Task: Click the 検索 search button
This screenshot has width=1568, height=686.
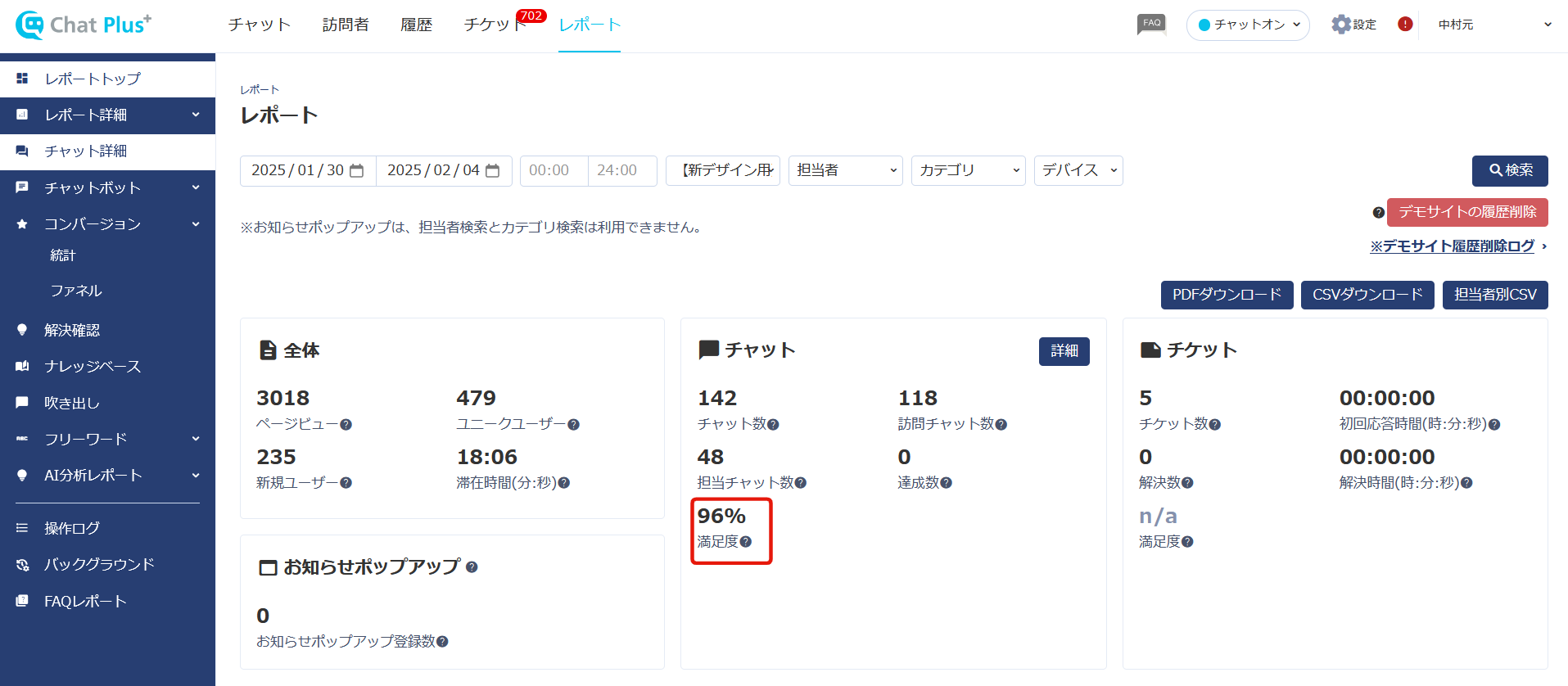Action: click(1510, 170)
